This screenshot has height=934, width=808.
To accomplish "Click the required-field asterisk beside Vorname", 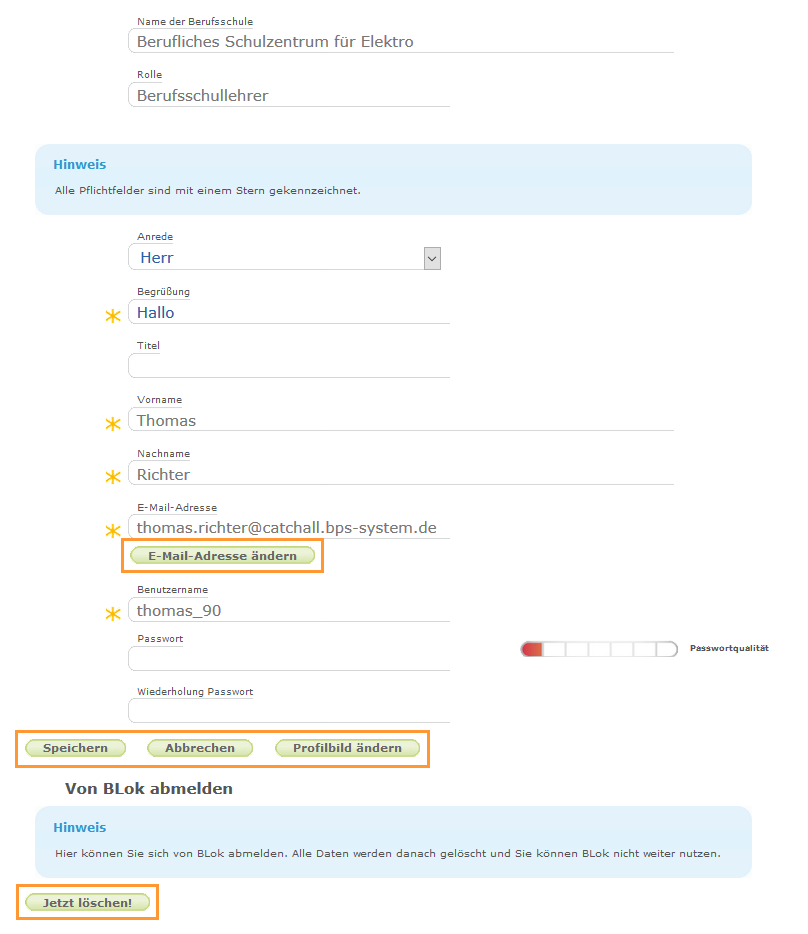I will point(112,424).
